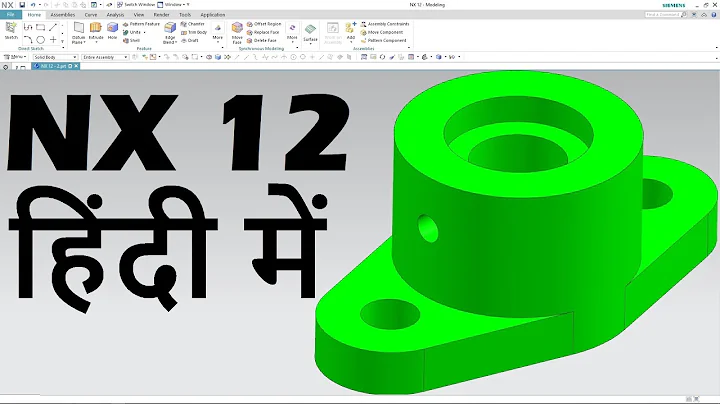Click the Save icon in quick access toolbar
Screen dimensions: 720x404
(22, 5)
